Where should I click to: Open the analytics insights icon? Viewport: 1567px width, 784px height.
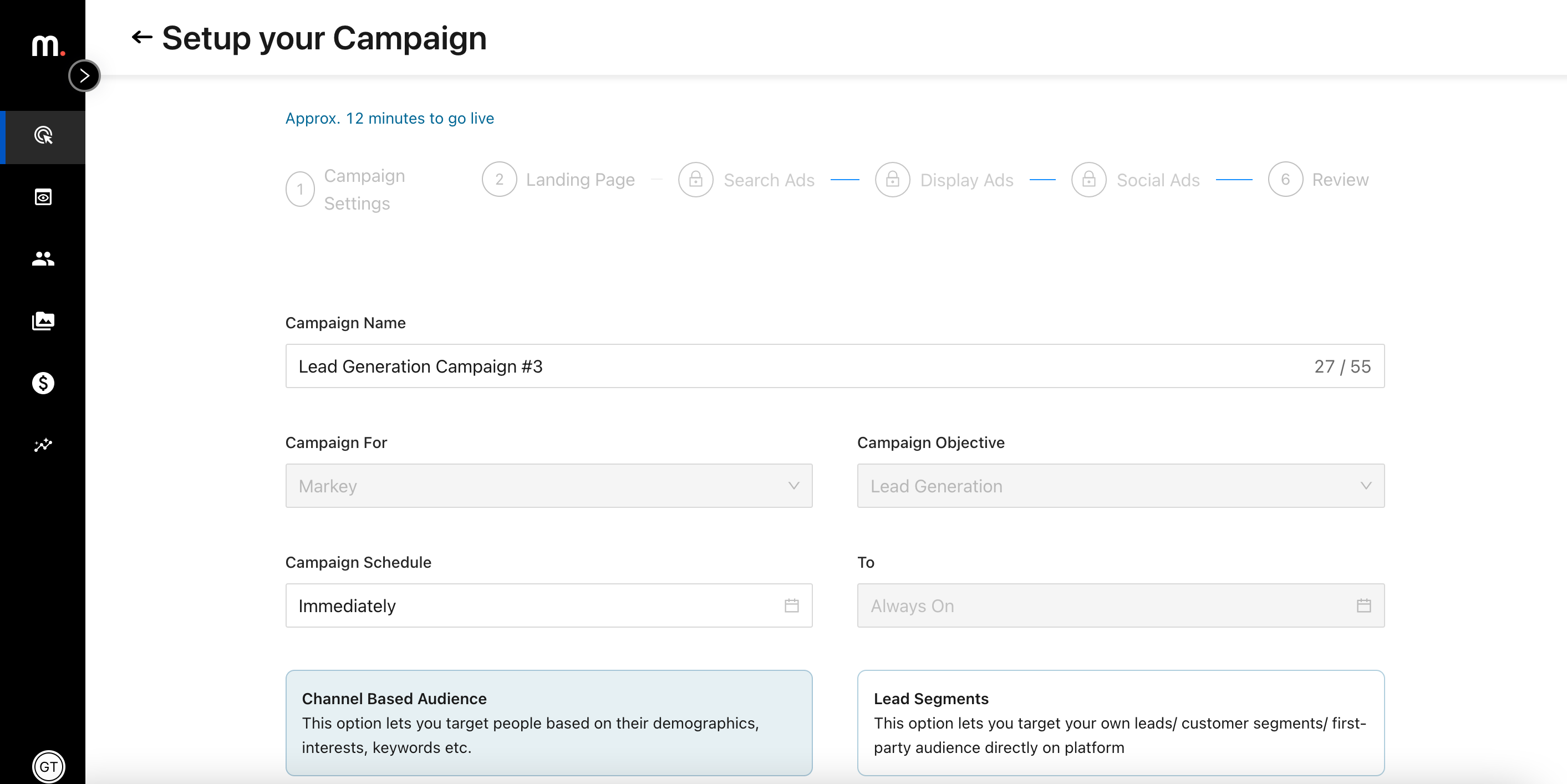pyautogui.click(x=43, y=446)
